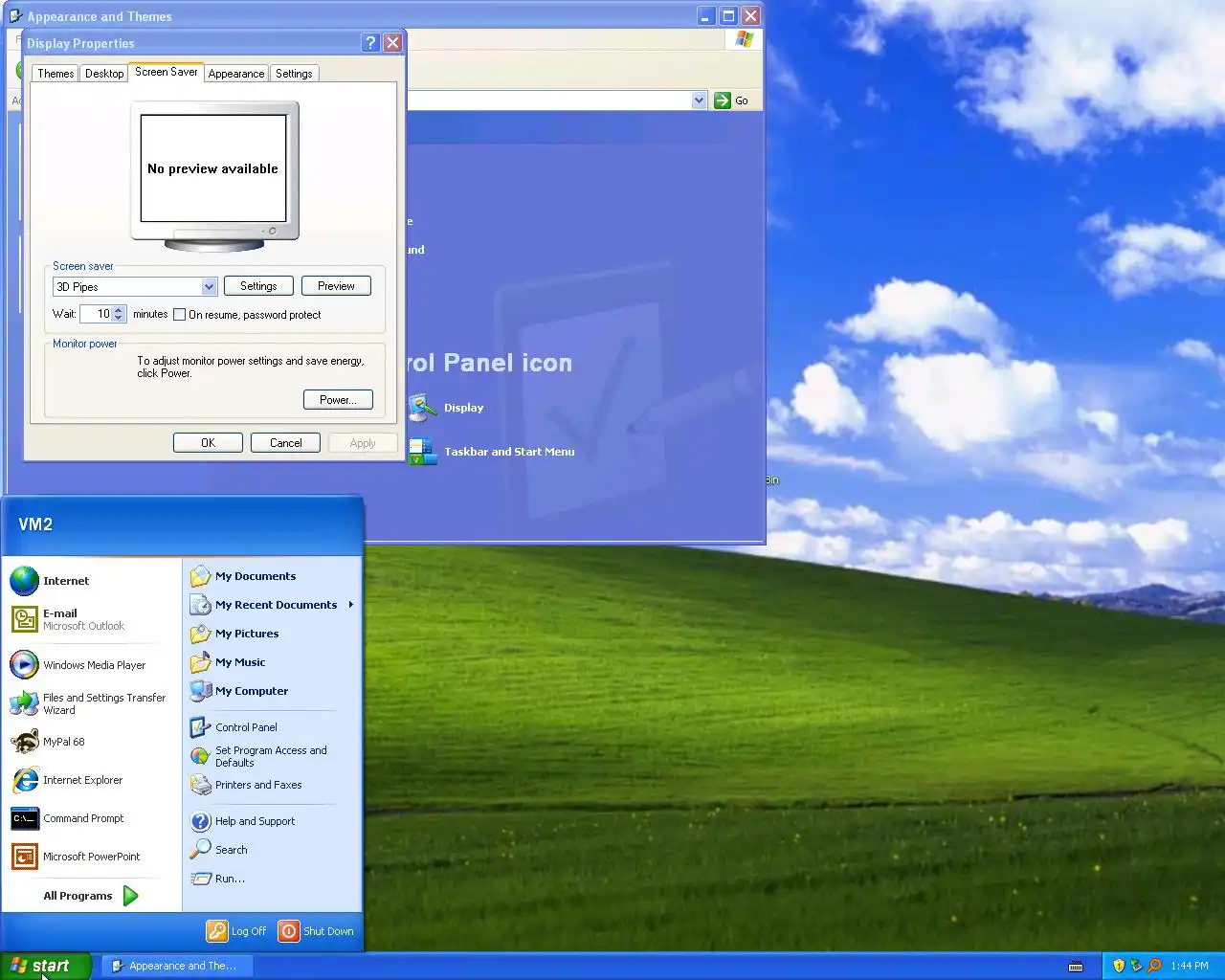Open the Help and Support icon
Image resolution: width=1225 pixels, height=980 pixels.
[200, 821]
